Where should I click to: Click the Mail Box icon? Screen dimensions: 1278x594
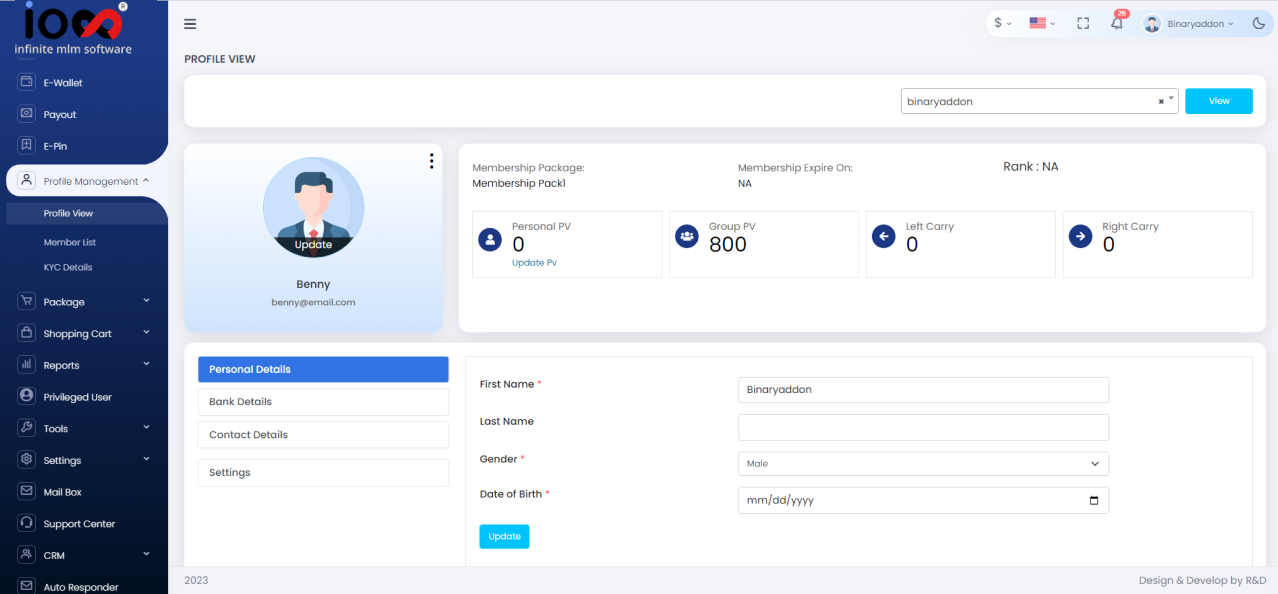(25, 491)
